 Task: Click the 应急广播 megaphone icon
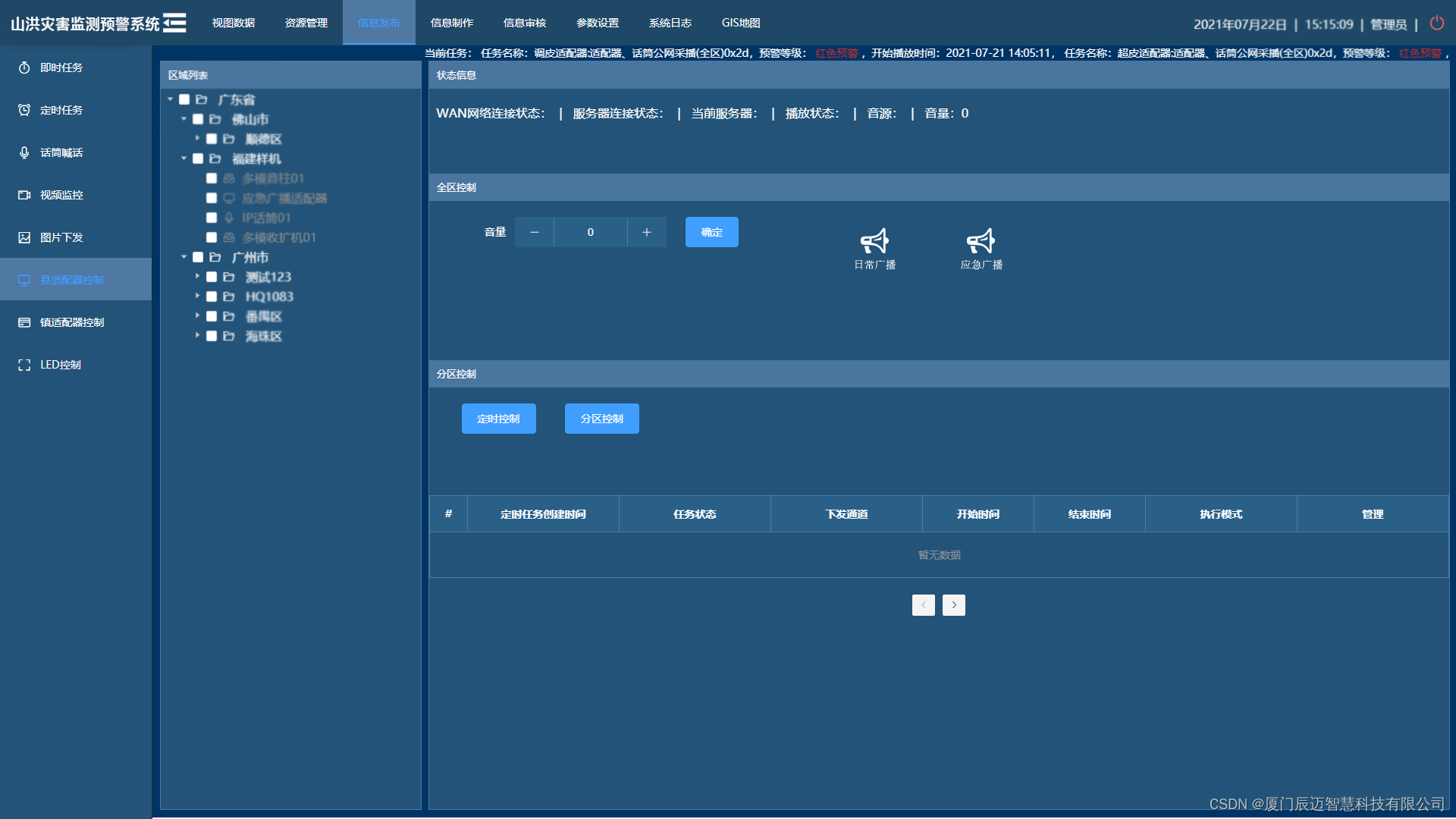click(981, 242)
